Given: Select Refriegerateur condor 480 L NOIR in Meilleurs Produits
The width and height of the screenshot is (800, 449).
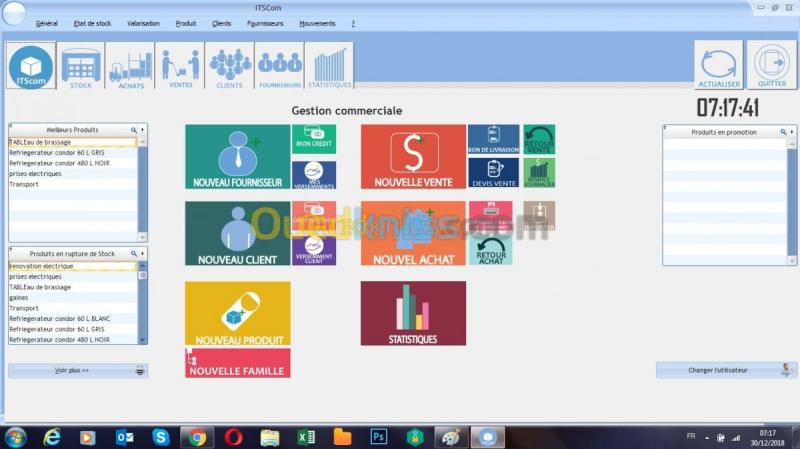Looking at the screenshot, I should pyautogui.click(x=72, y=163).
